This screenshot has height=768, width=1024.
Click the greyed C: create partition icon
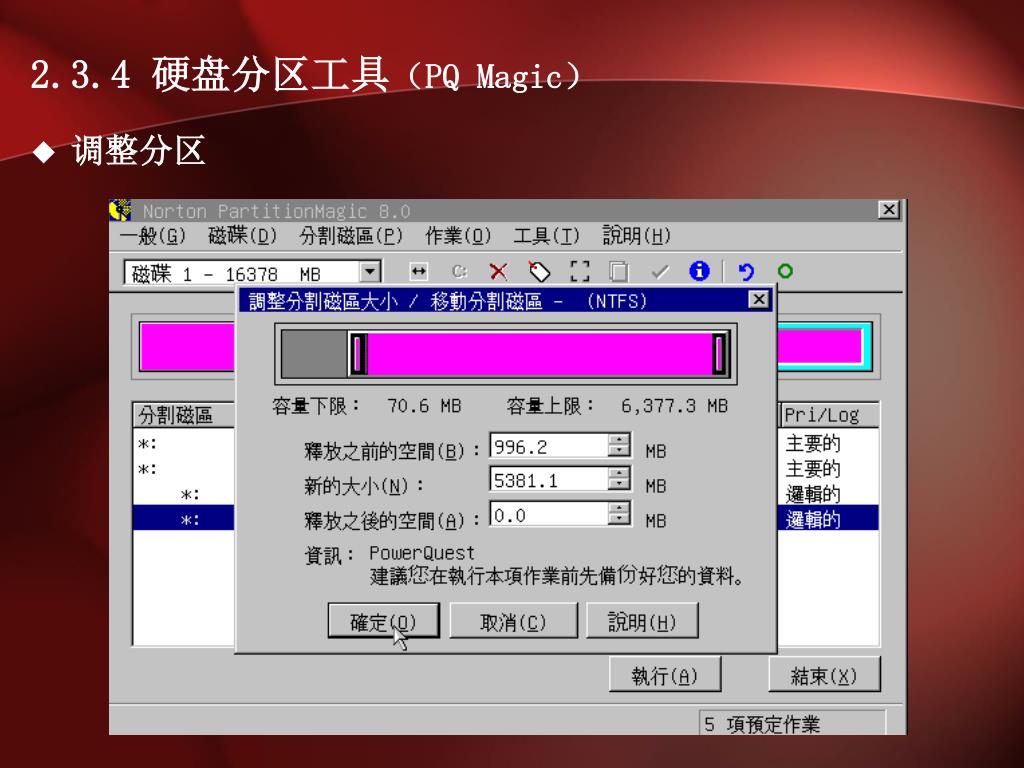point(459,271)
